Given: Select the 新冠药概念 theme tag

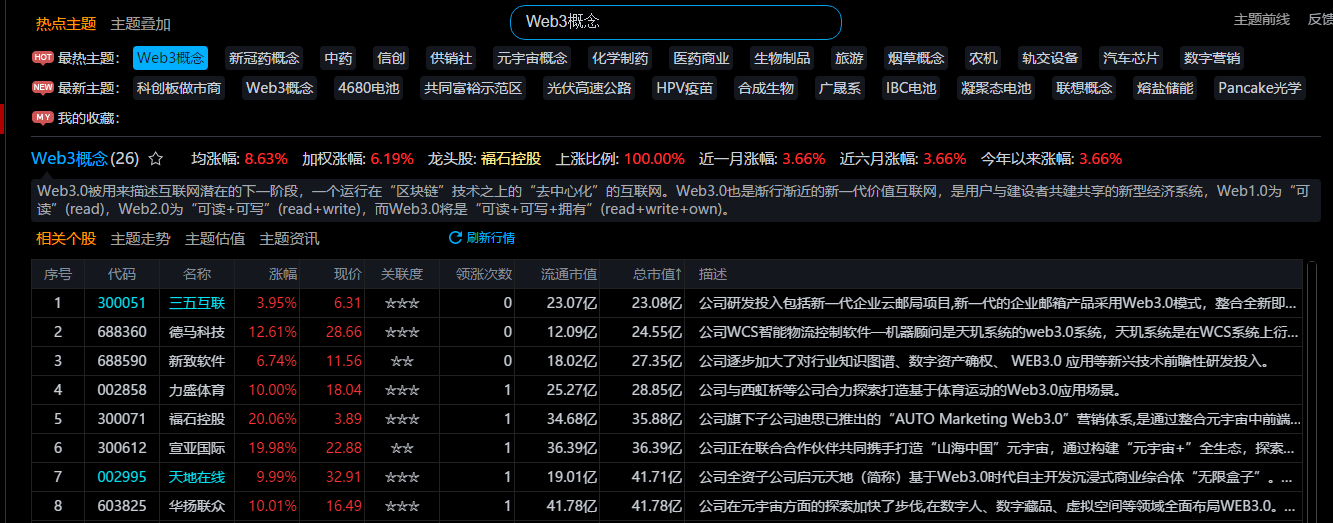Looking at the screenshot, I should point(264,58).
